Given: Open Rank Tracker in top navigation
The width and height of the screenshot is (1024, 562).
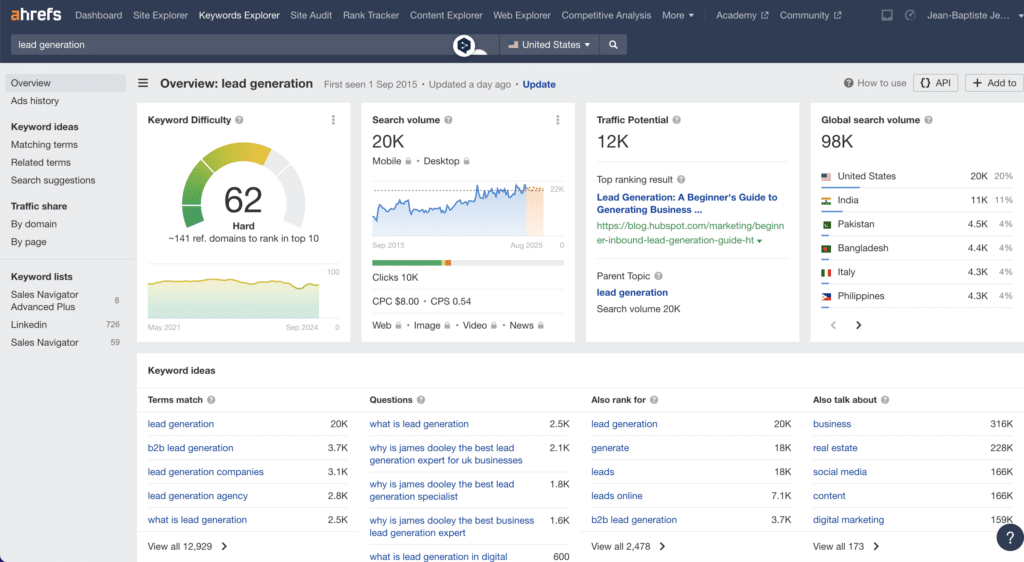Looking at the screenshot, I should pyautogui.click(x=371, y=15).
